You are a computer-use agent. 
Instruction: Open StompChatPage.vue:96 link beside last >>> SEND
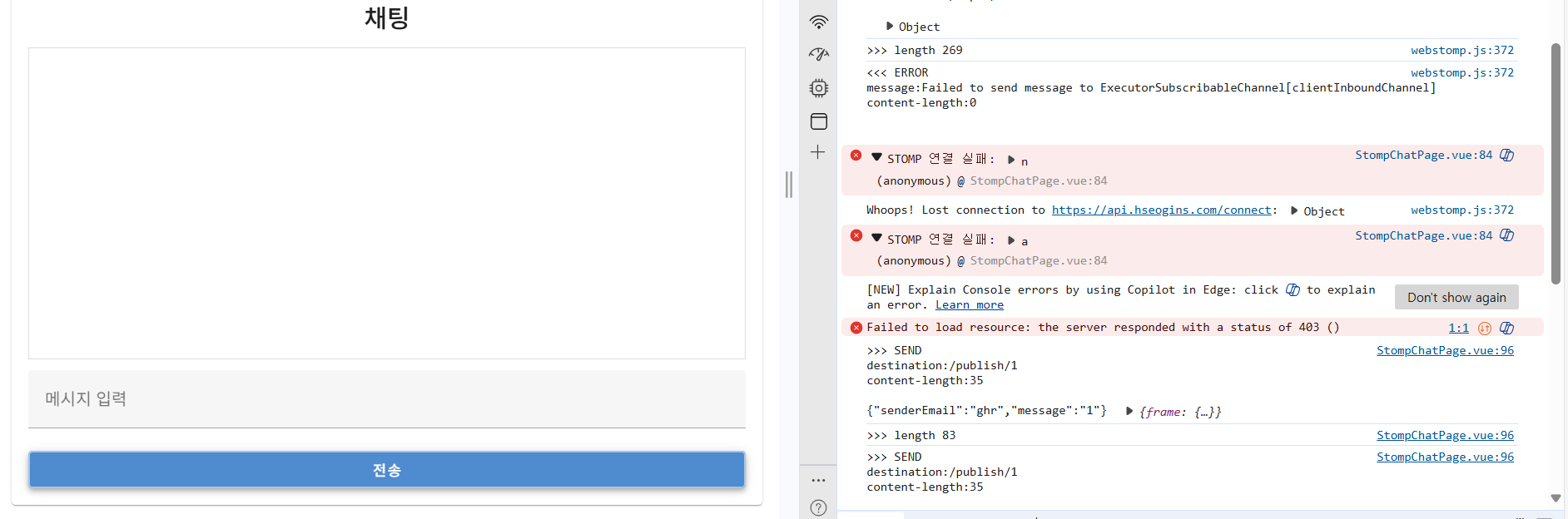coord(1446,457)
